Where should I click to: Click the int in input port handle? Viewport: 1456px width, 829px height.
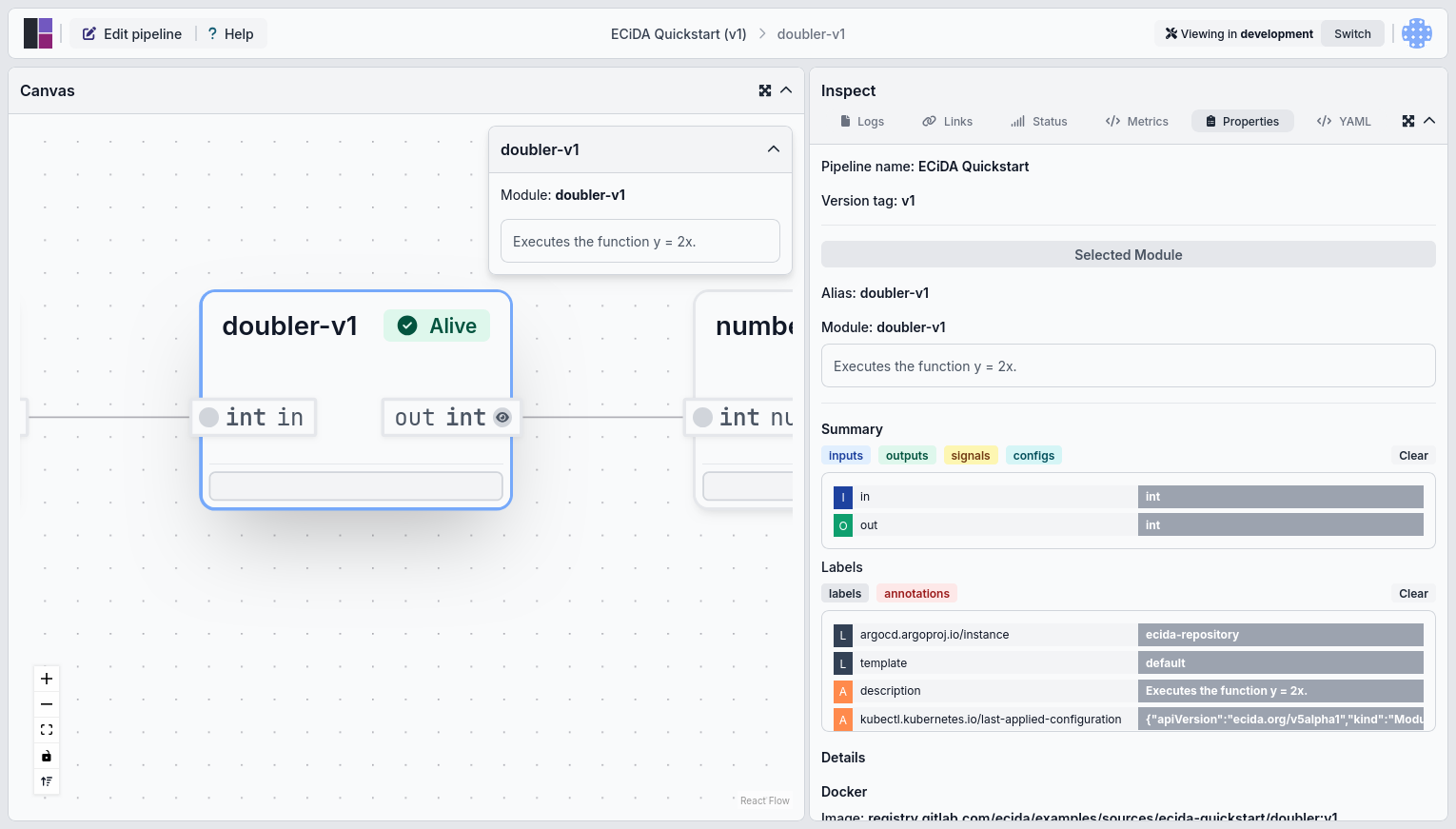(x=209, y=417)
